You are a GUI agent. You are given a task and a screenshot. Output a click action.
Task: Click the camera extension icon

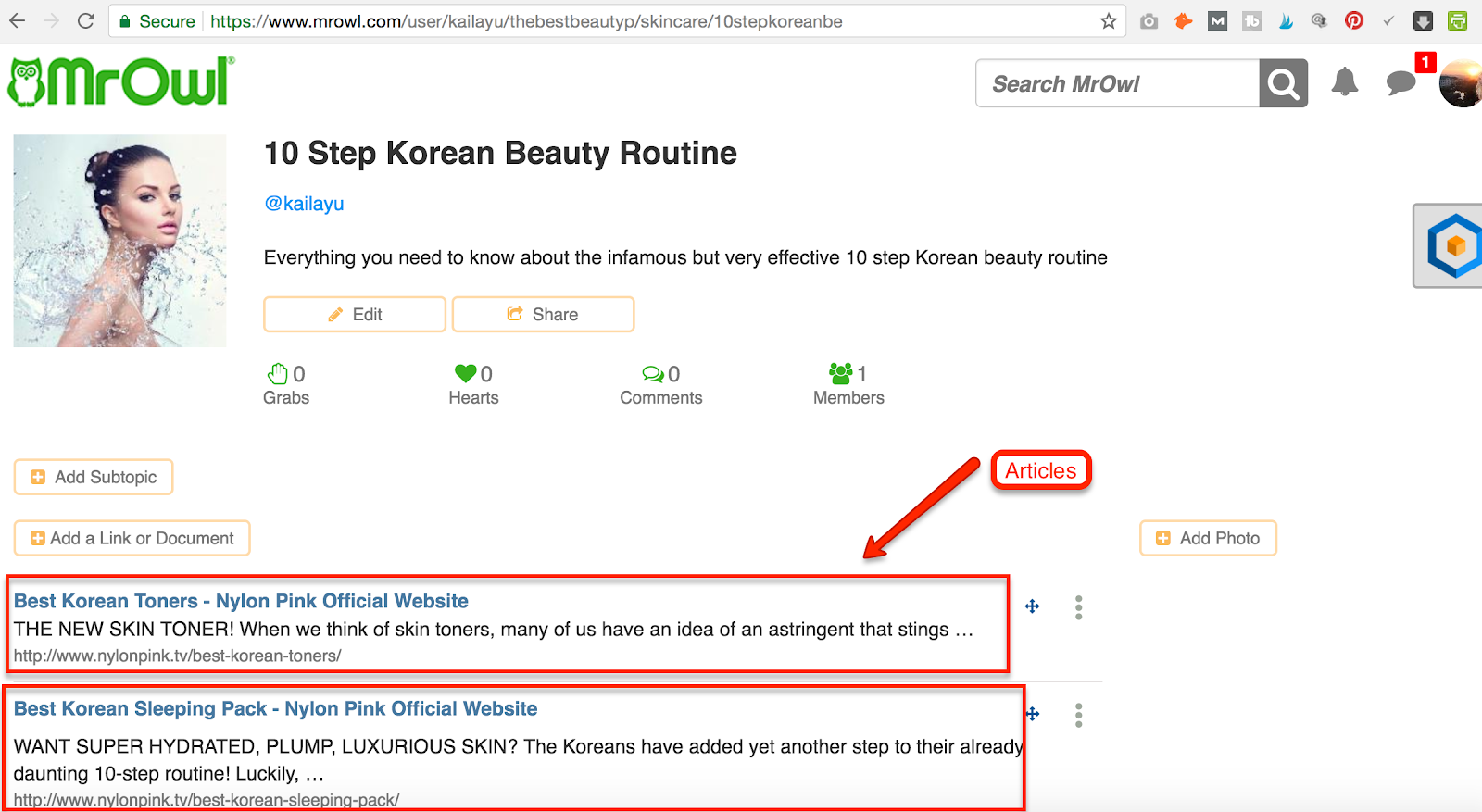click(1149, 21)
